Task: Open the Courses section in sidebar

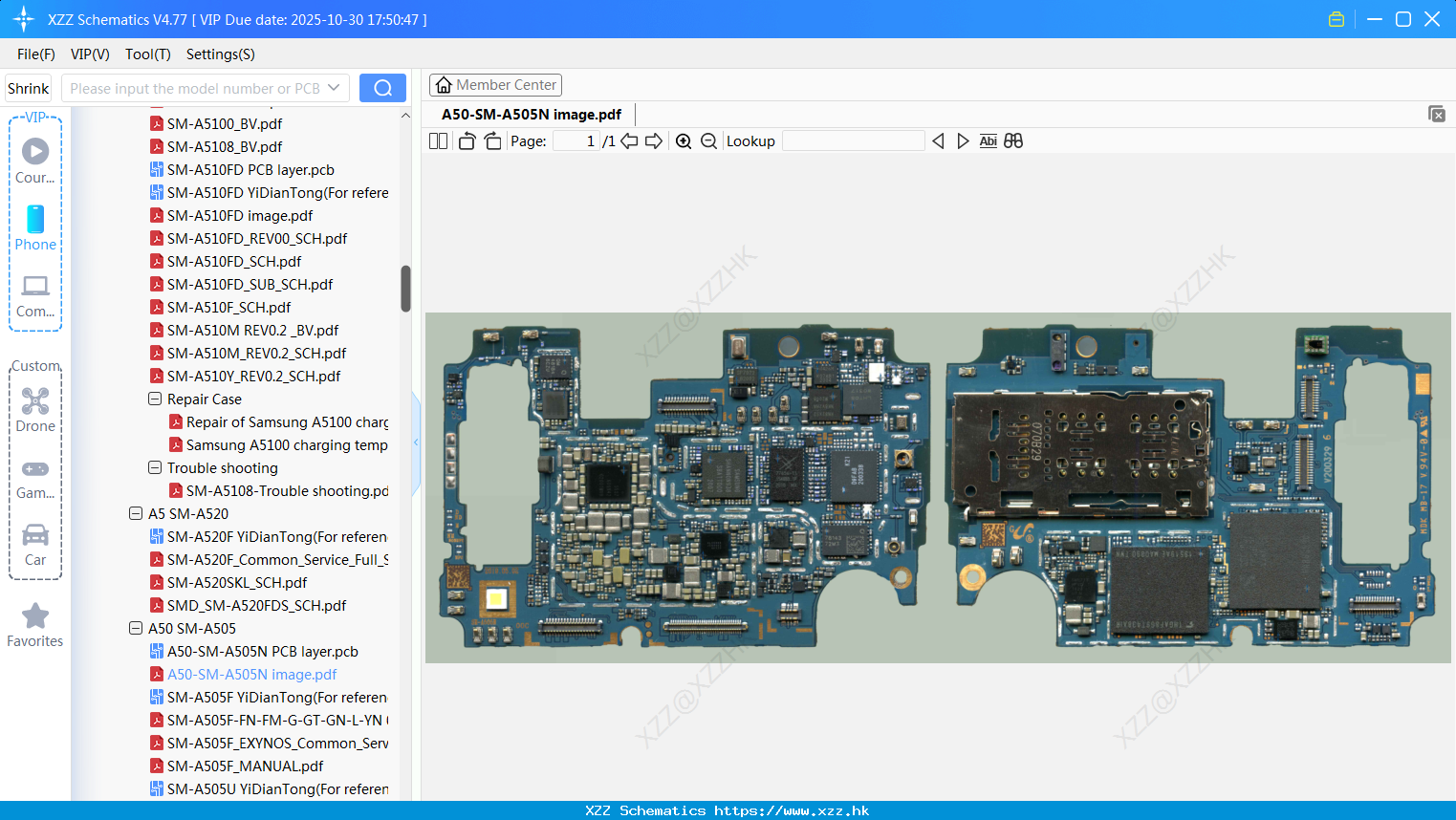Action: click(x=35, y=161)
